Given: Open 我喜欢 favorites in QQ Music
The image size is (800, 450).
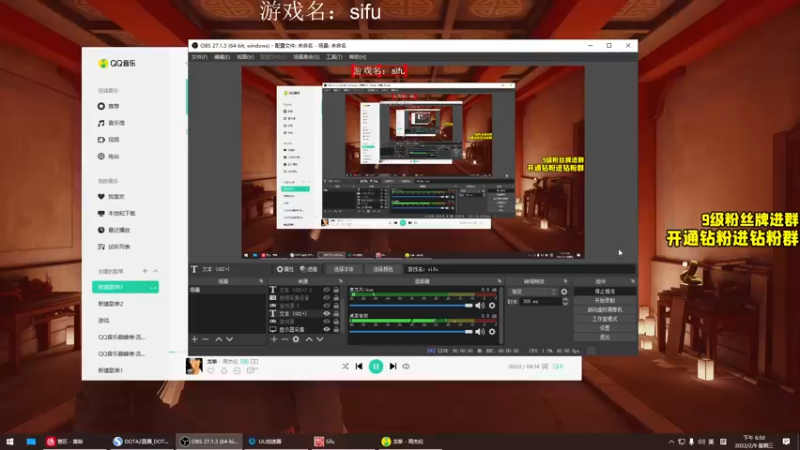Looking at the screenshot, I should (111, 196).
